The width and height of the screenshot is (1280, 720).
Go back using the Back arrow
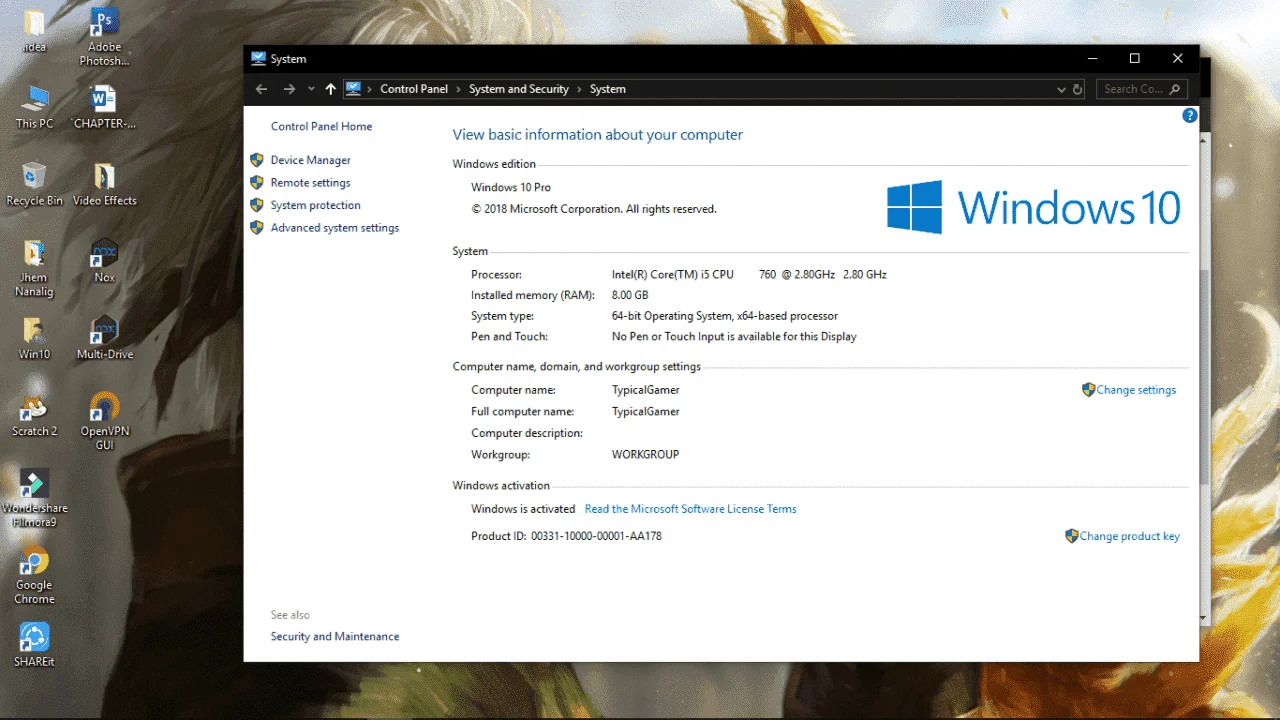262,89
